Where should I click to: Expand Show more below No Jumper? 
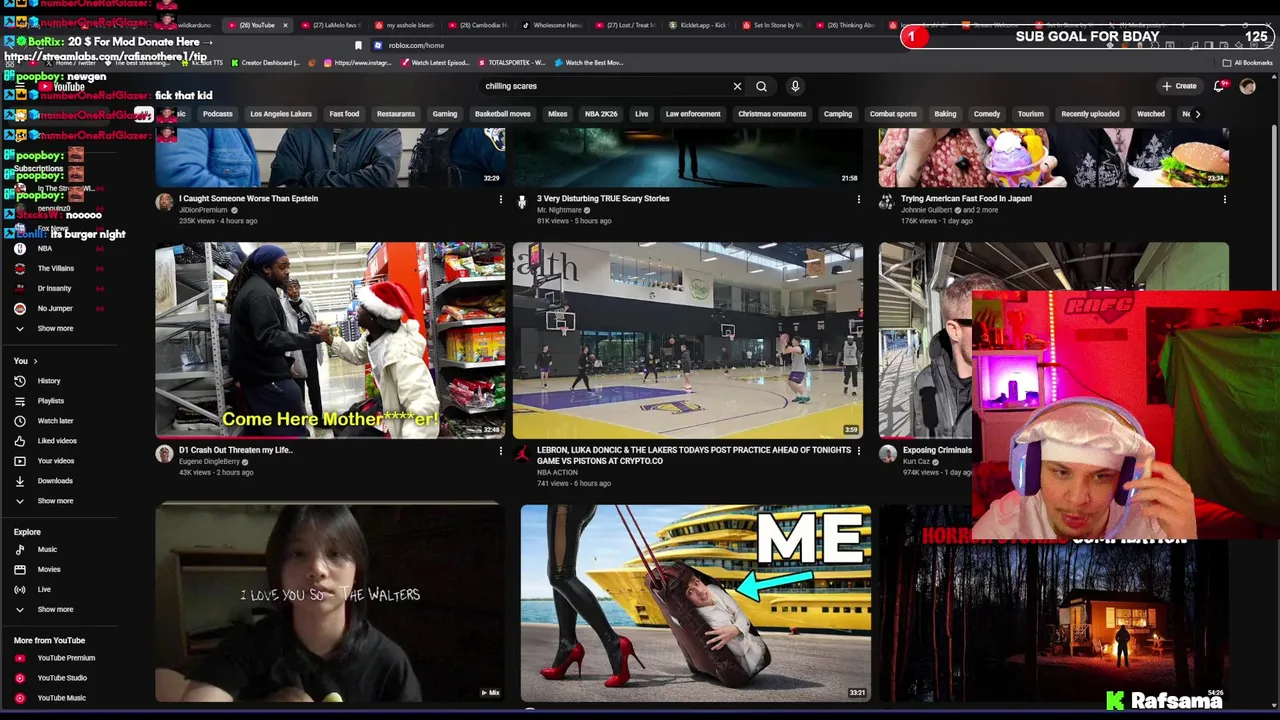[55, 328]
